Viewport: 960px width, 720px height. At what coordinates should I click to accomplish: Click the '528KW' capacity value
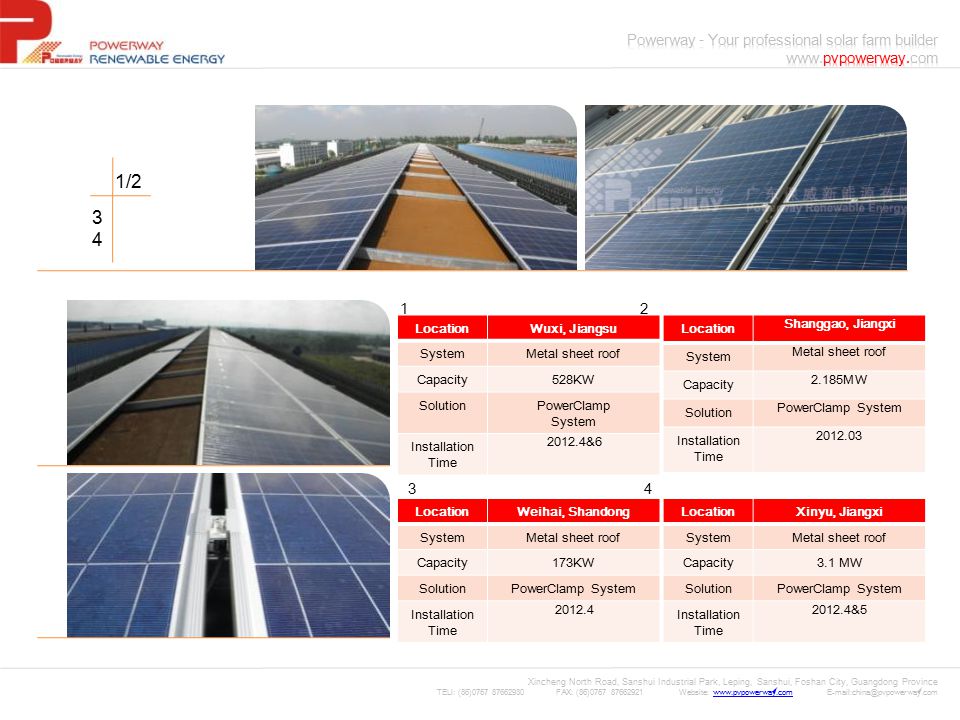pos(573,380)
